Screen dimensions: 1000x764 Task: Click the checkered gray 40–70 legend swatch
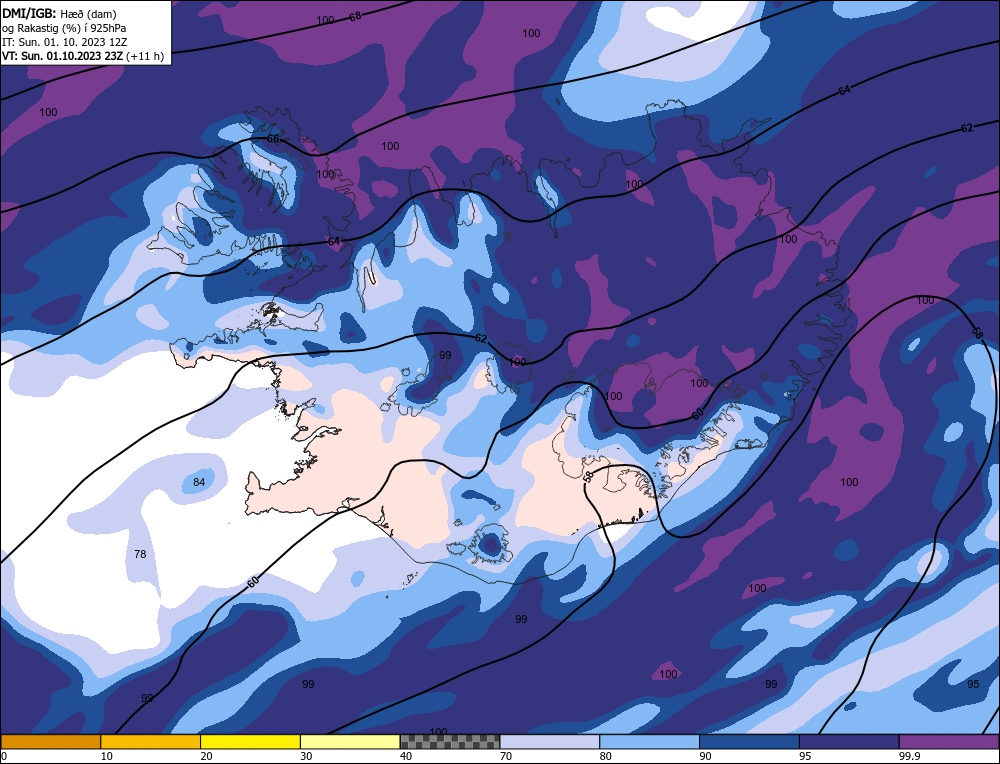pyautogui.click(x=450, y=741)
